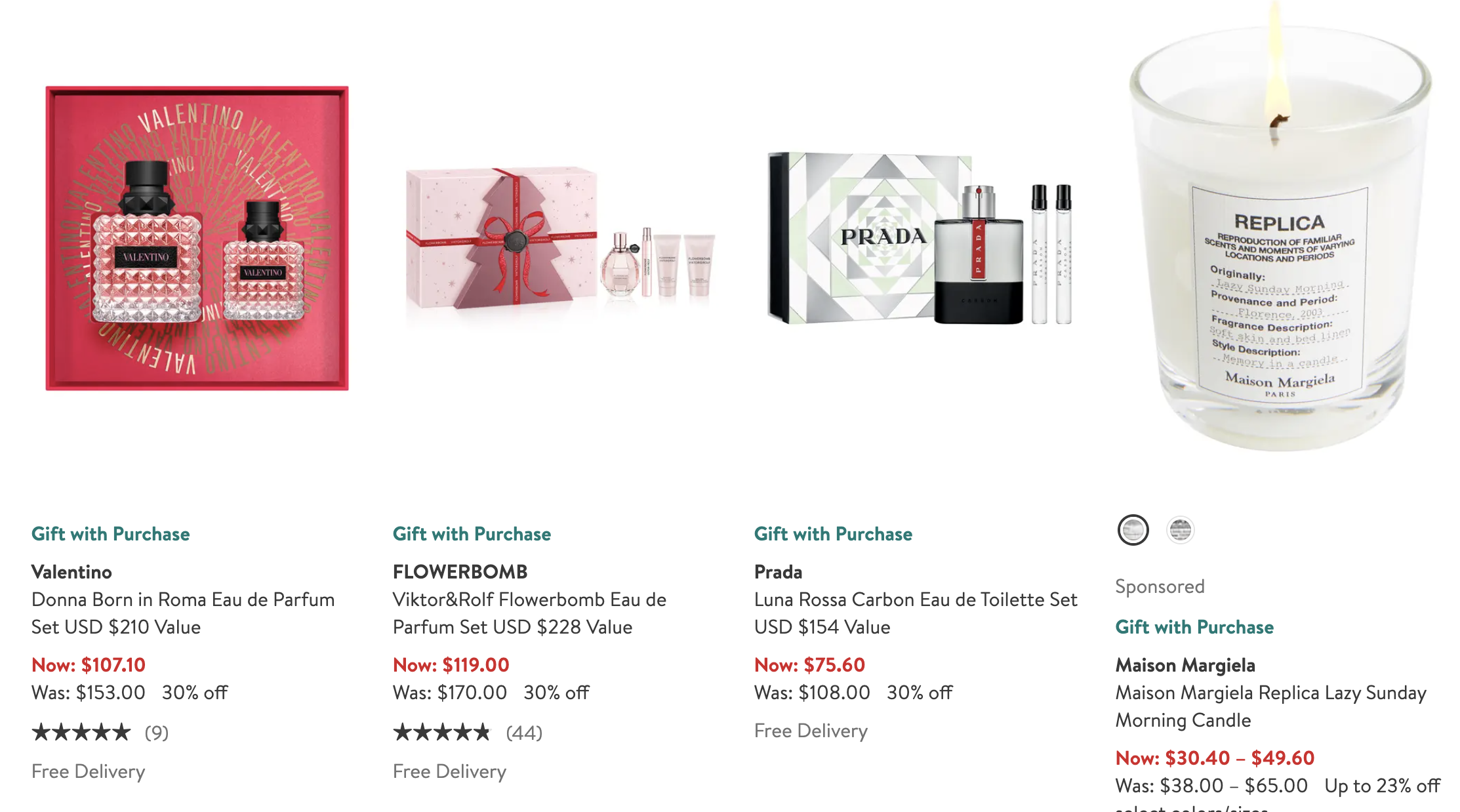1460x812 pixels.
Task: Open the Valentino gift set product image
Action: (197, 238)
